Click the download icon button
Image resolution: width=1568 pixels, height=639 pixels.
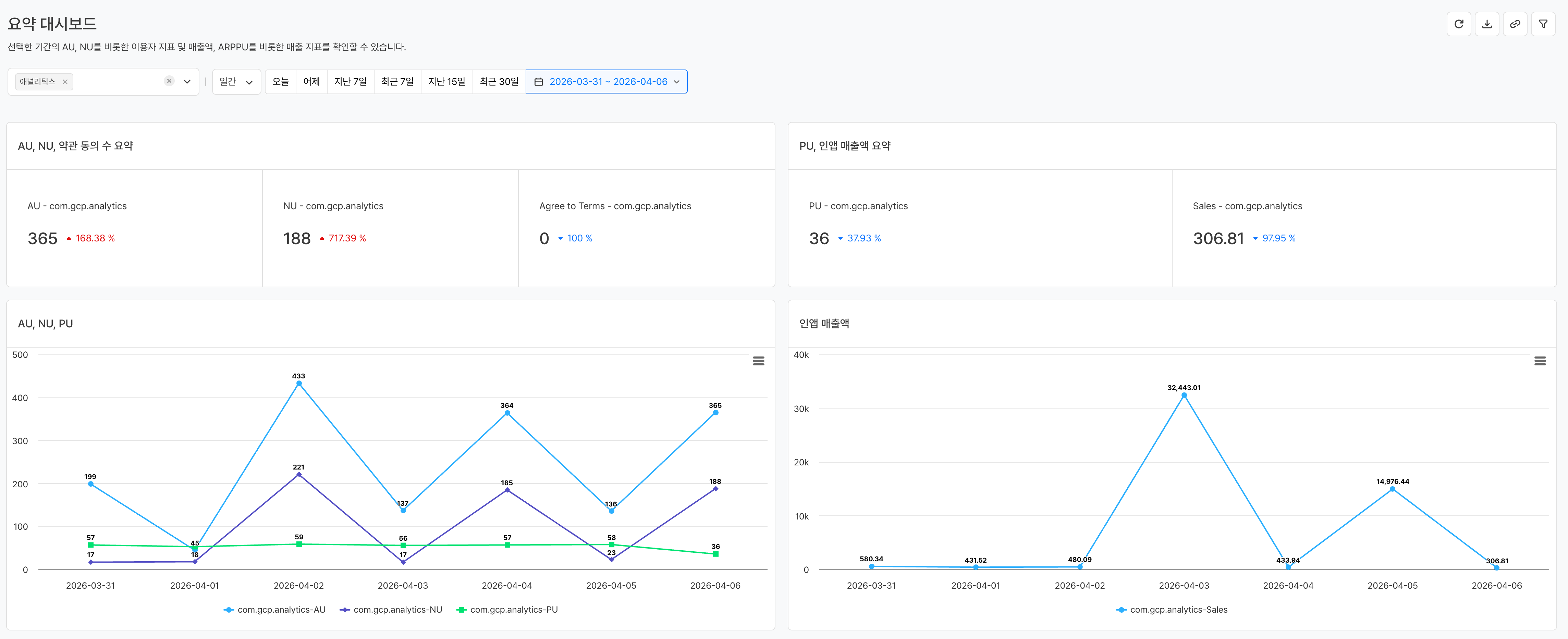[1486, 24]
